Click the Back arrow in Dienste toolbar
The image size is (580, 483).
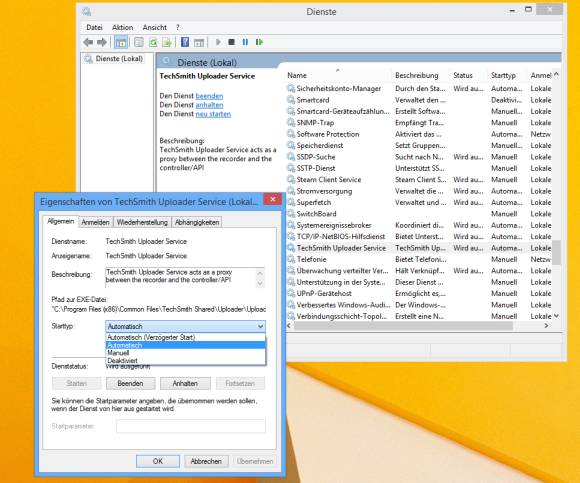(88, 42)
